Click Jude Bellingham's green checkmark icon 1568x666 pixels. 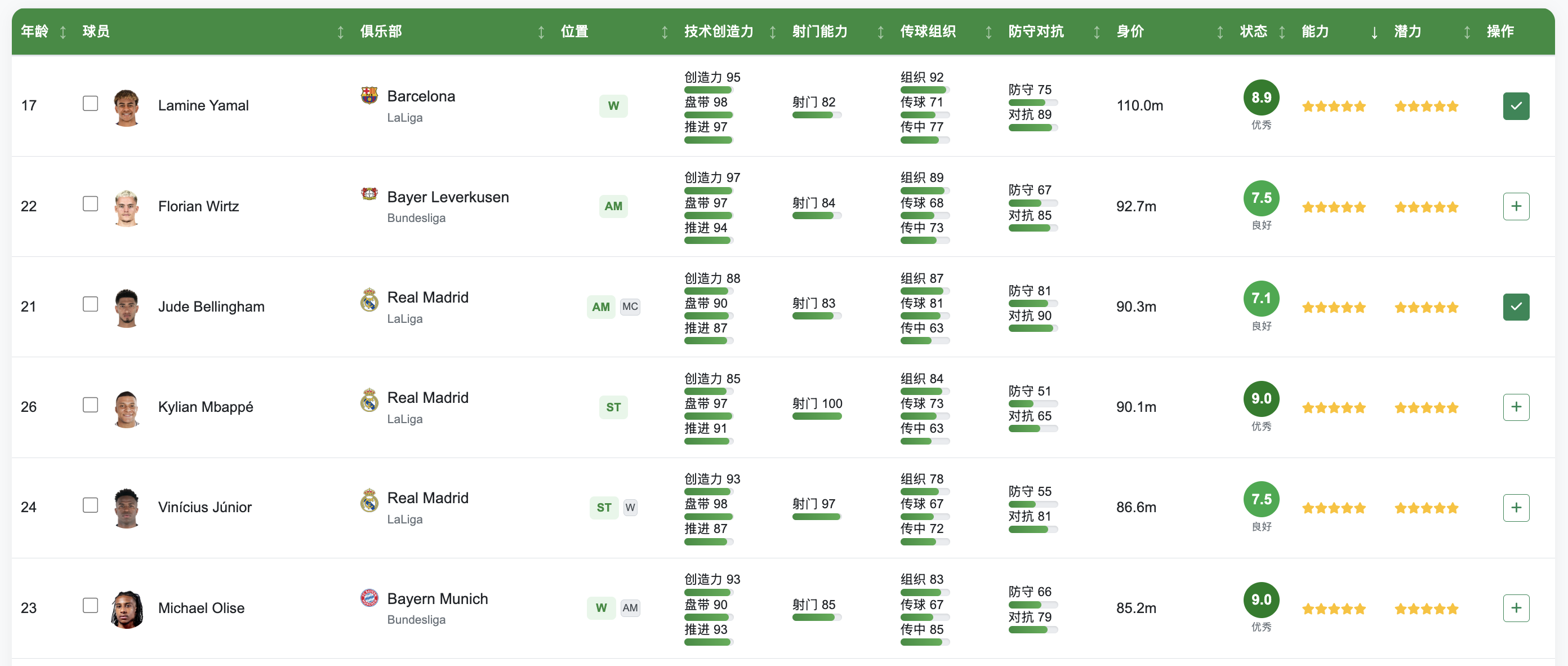[x=1516, y=307]
